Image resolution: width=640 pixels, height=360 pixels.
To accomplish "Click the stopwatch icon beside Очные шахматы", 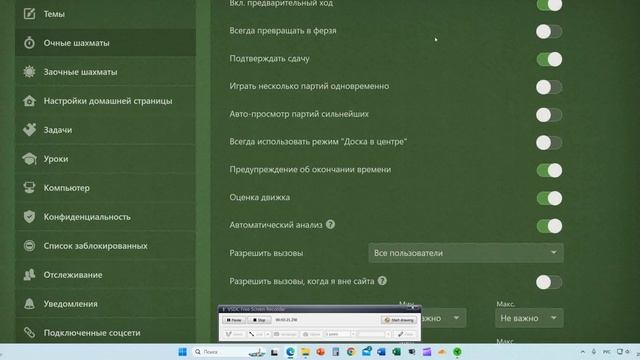I will tap(29, 42).
